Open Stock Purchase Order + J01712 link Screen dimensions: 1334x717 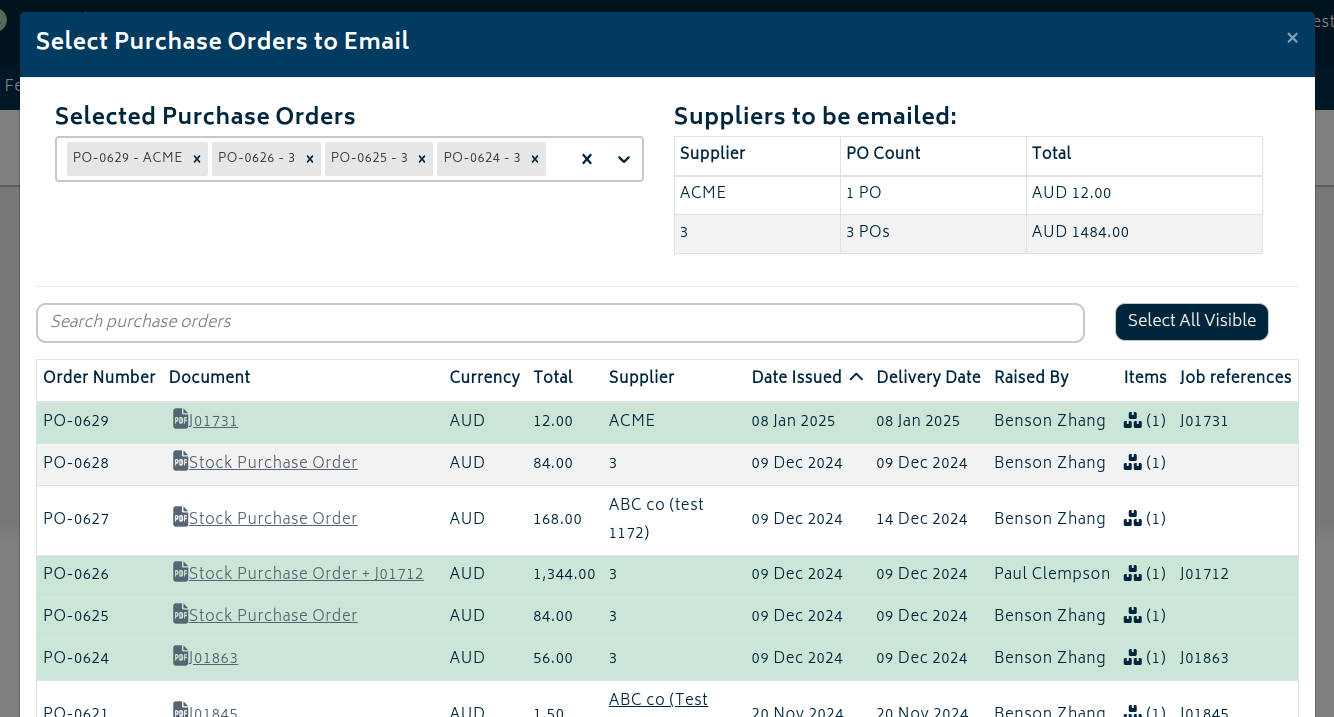pyautogui.click(x=306, y=574)
